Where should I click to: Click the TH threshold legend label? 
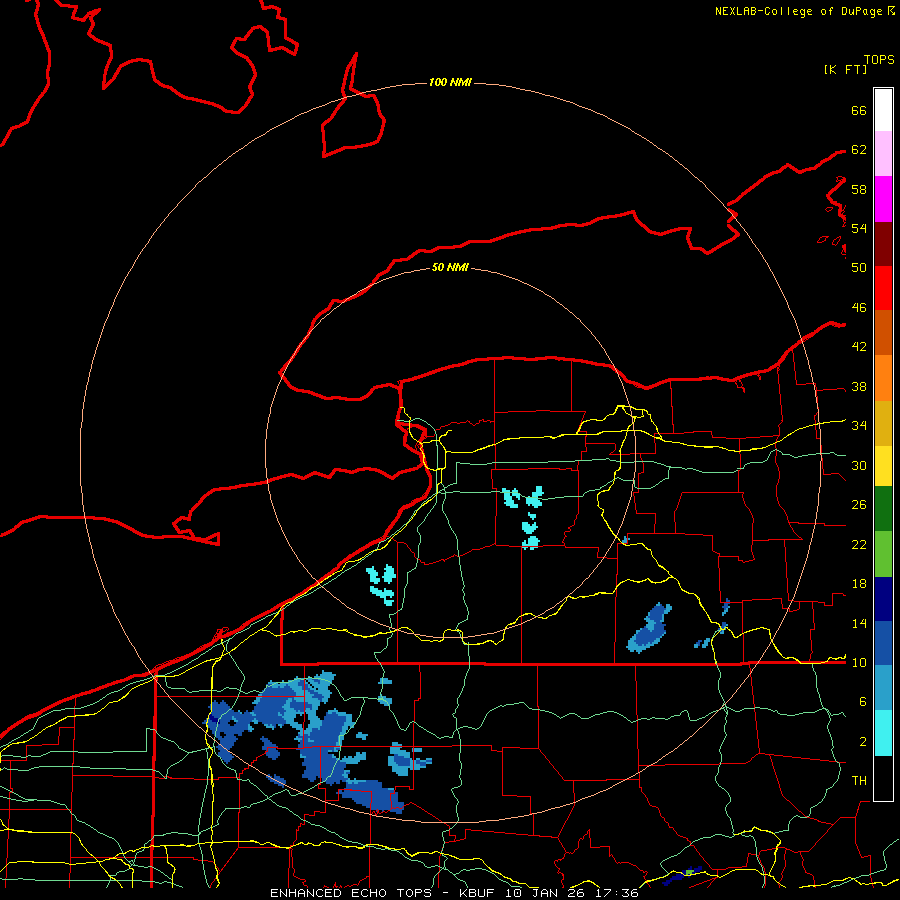tap(859, 781)
